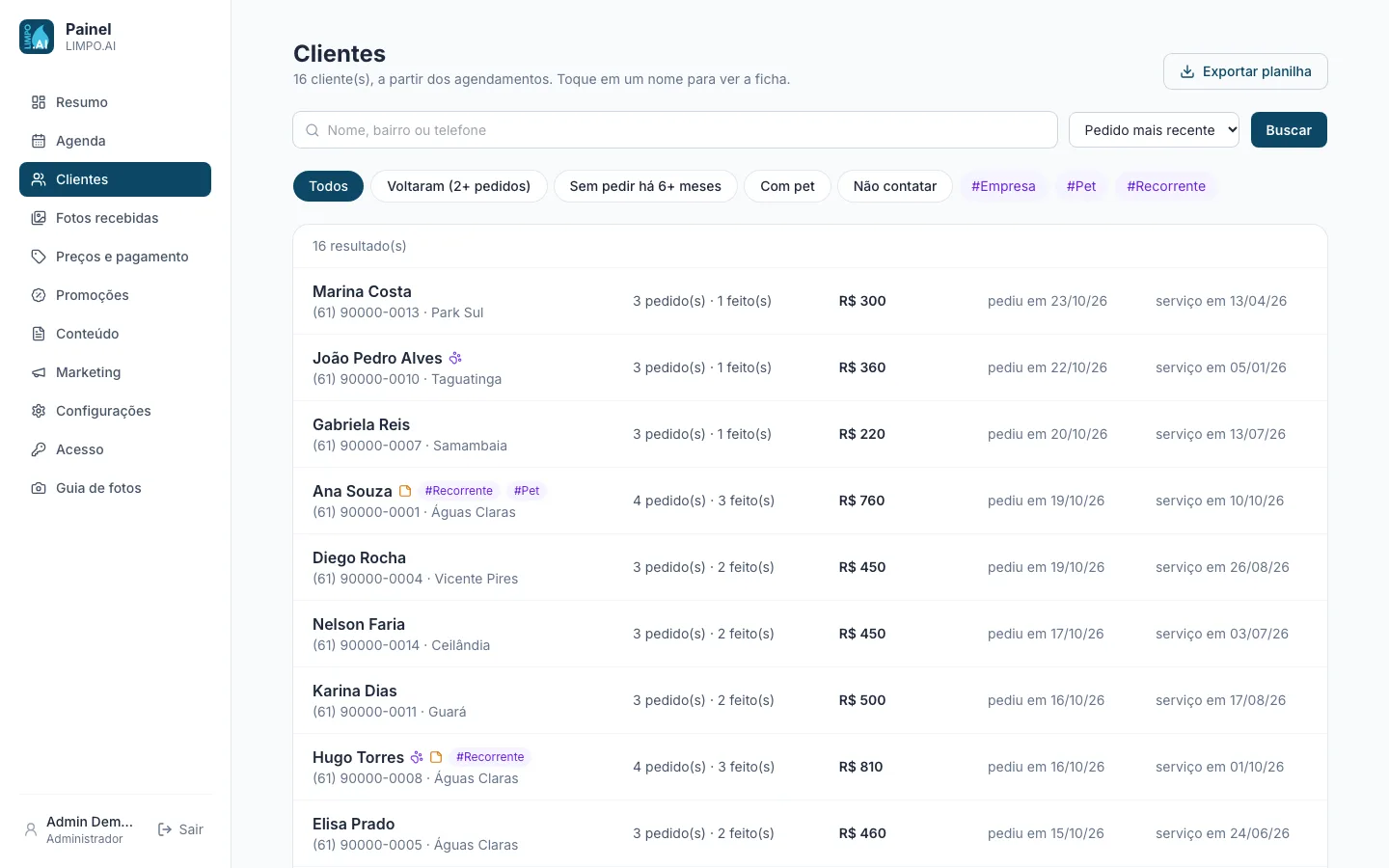The width and height of the screenshot is (1389, 868).
Task: Click the paw icon beside Hugo Torres
Action: click(417, 757)
